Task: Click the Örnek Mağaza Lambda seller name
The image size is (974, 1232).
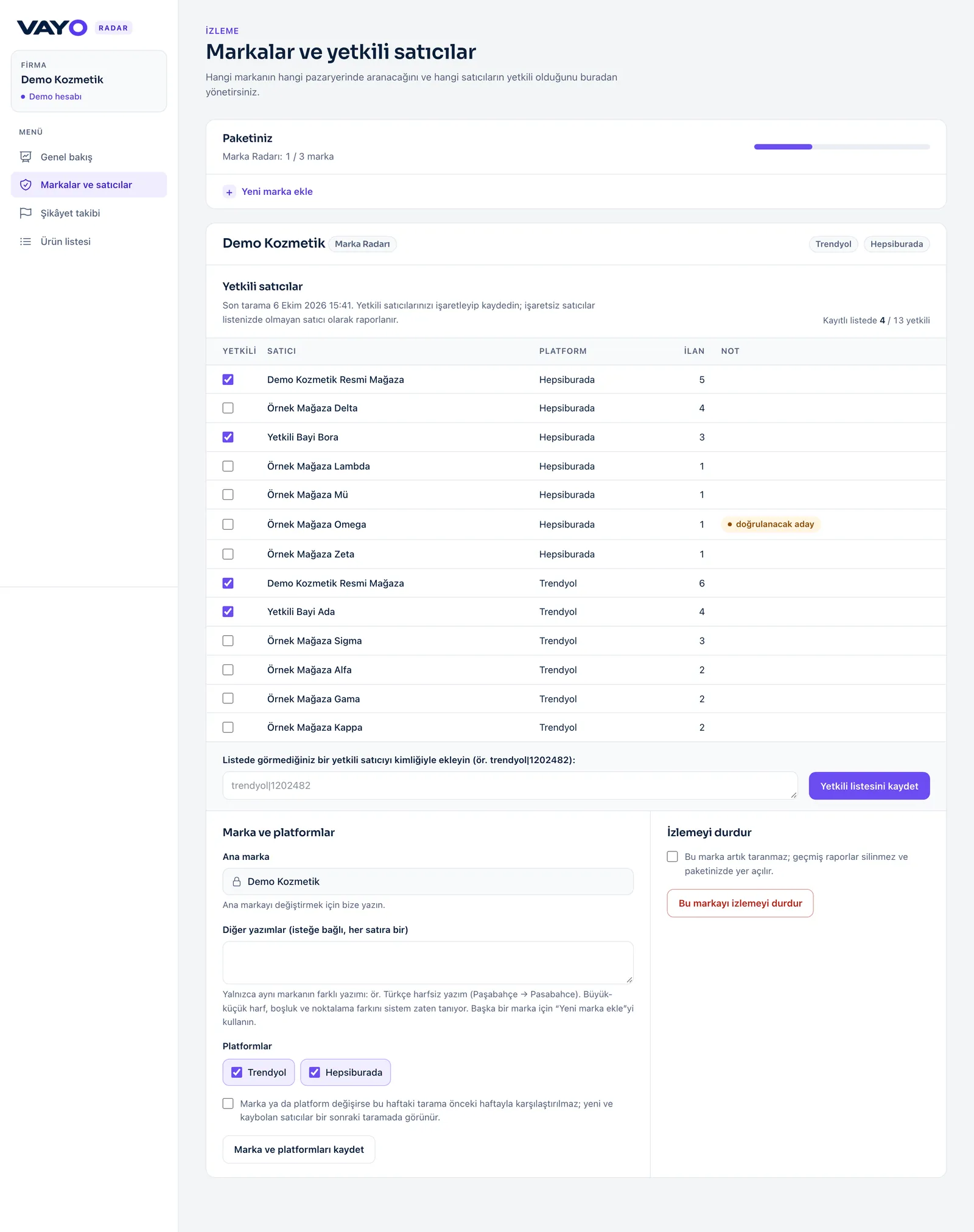Action: (x=318, y=466)
